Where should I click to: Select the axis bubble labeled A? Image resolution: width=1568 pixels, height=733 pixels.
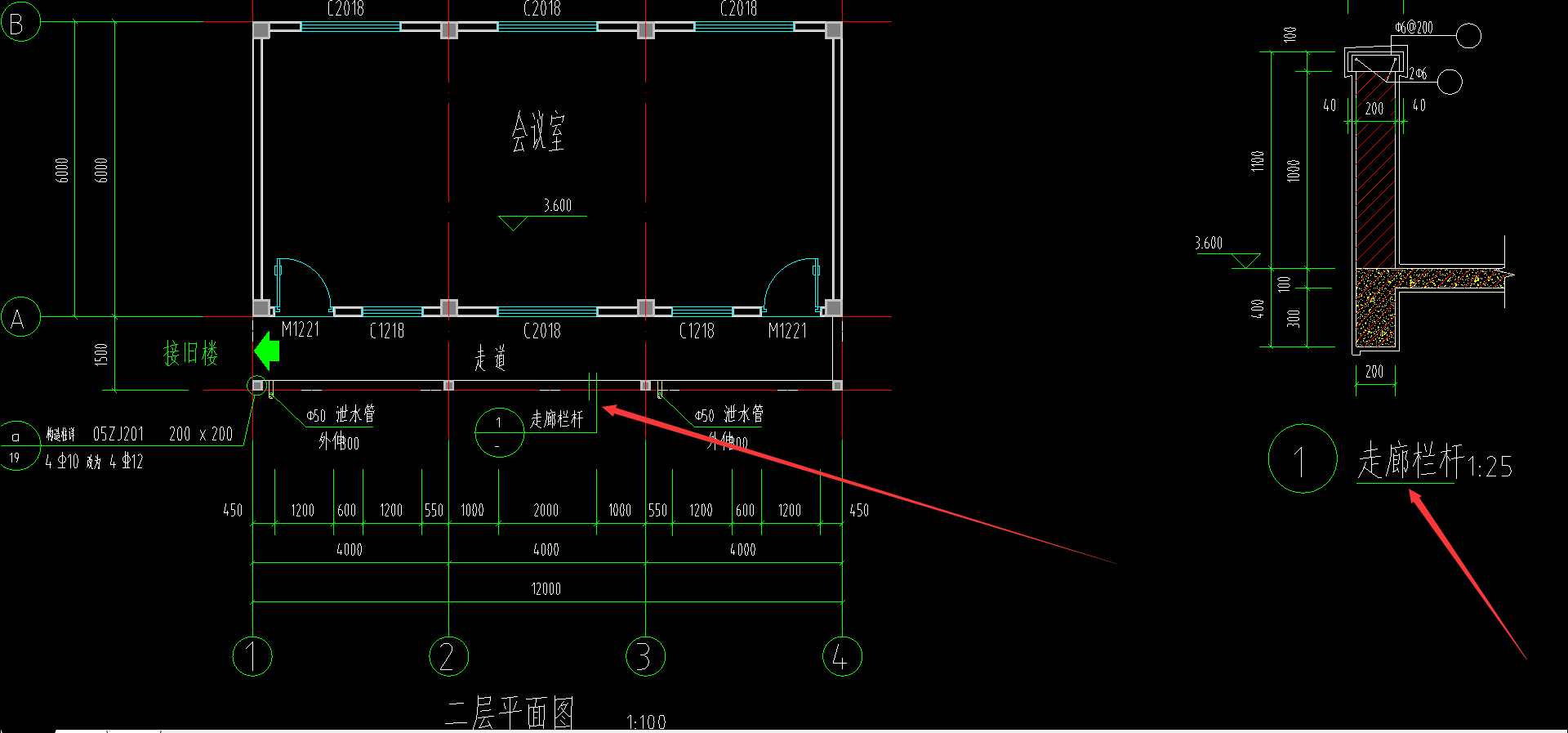click(x=20, y=317)
